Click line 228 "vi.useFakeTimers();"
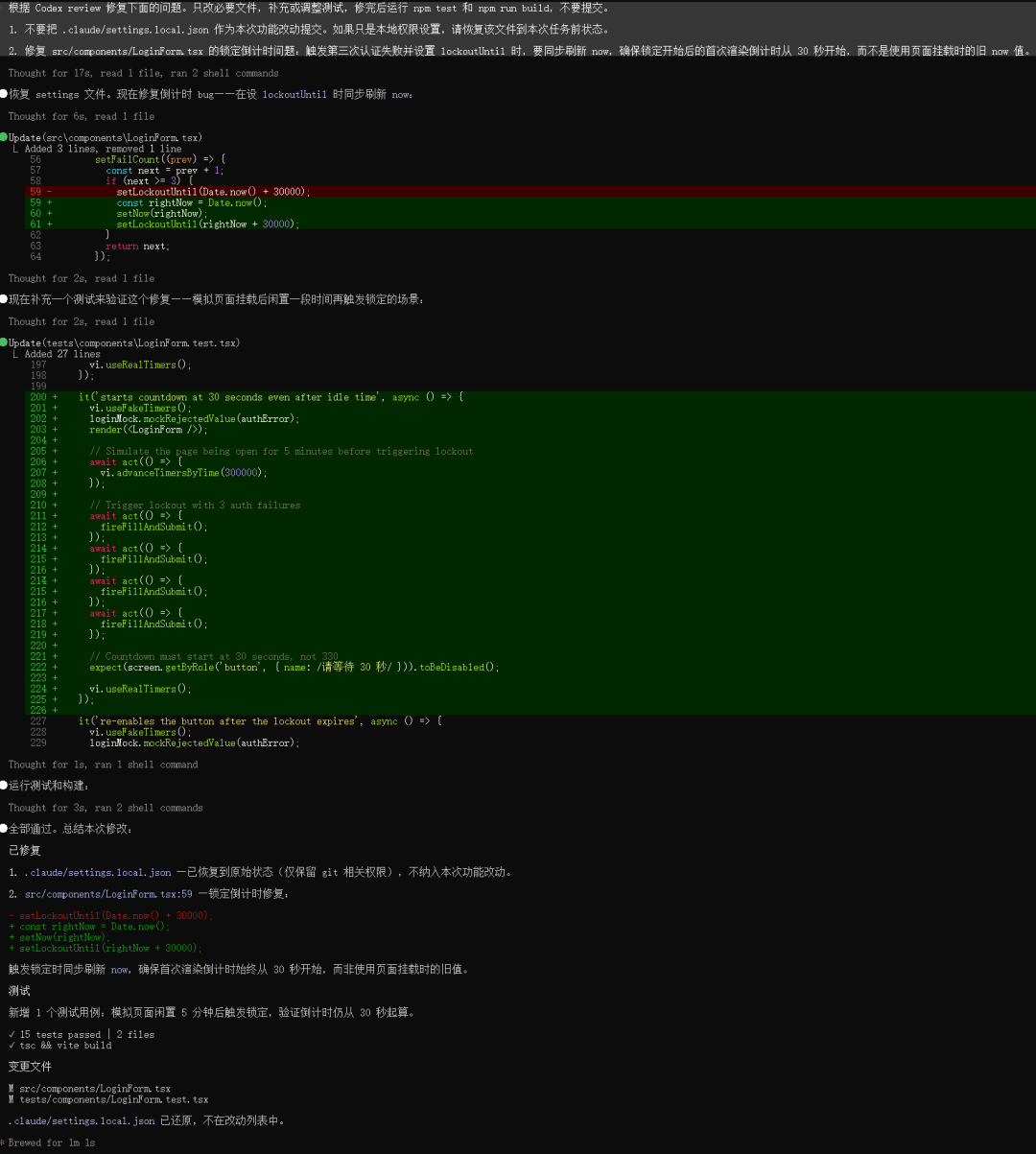Image resolution: width=1036 pixels, height=1154 pixels. point(140,732)
